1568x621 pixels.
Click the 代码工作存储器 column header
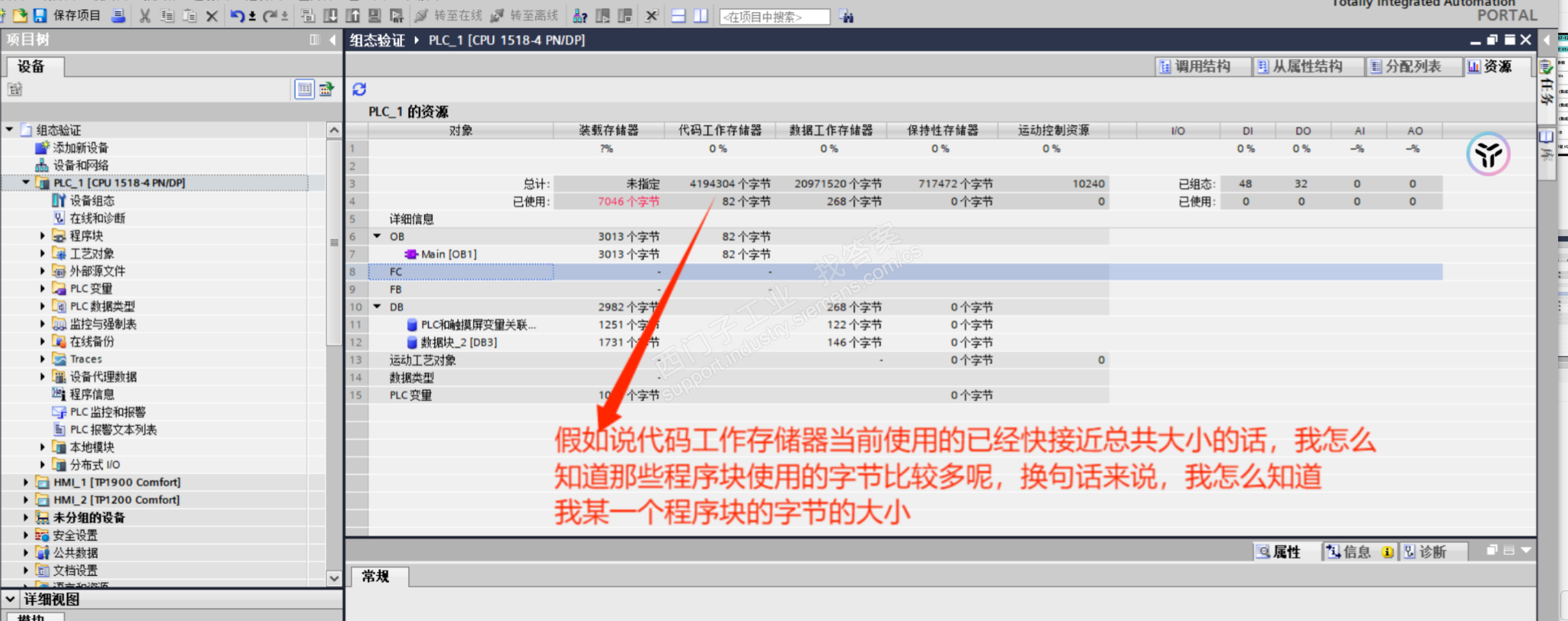click(720, 130)
